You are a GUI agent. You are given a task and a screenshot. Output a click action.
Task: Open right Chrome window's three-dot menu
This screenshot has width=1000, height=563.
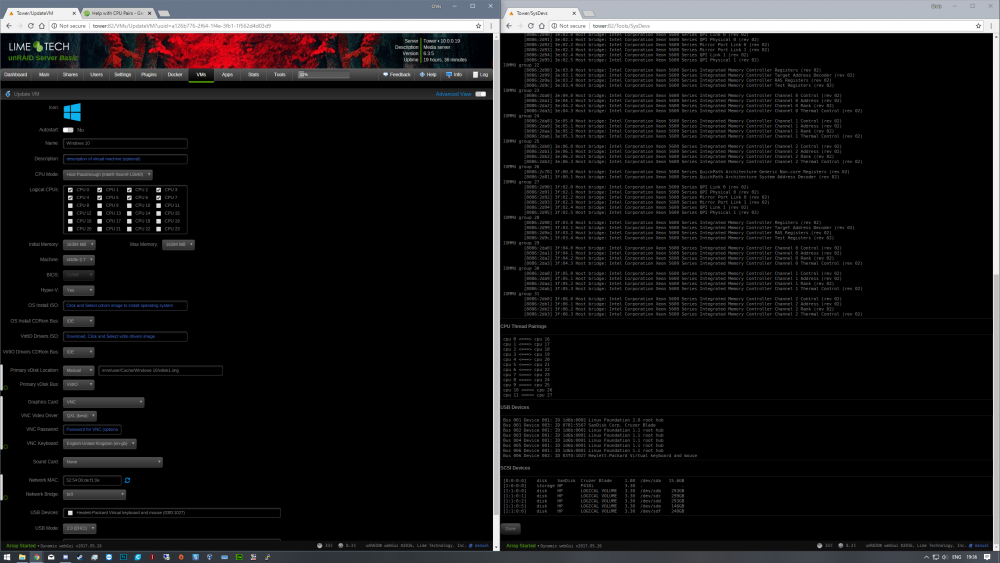[990, 26]
